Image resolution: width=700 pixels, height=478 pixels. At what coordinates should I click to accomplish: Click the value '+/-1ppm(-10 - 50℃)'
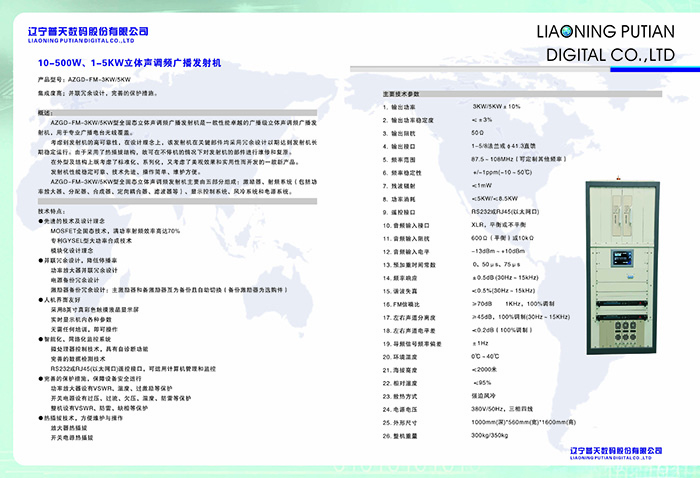point(502,172)
